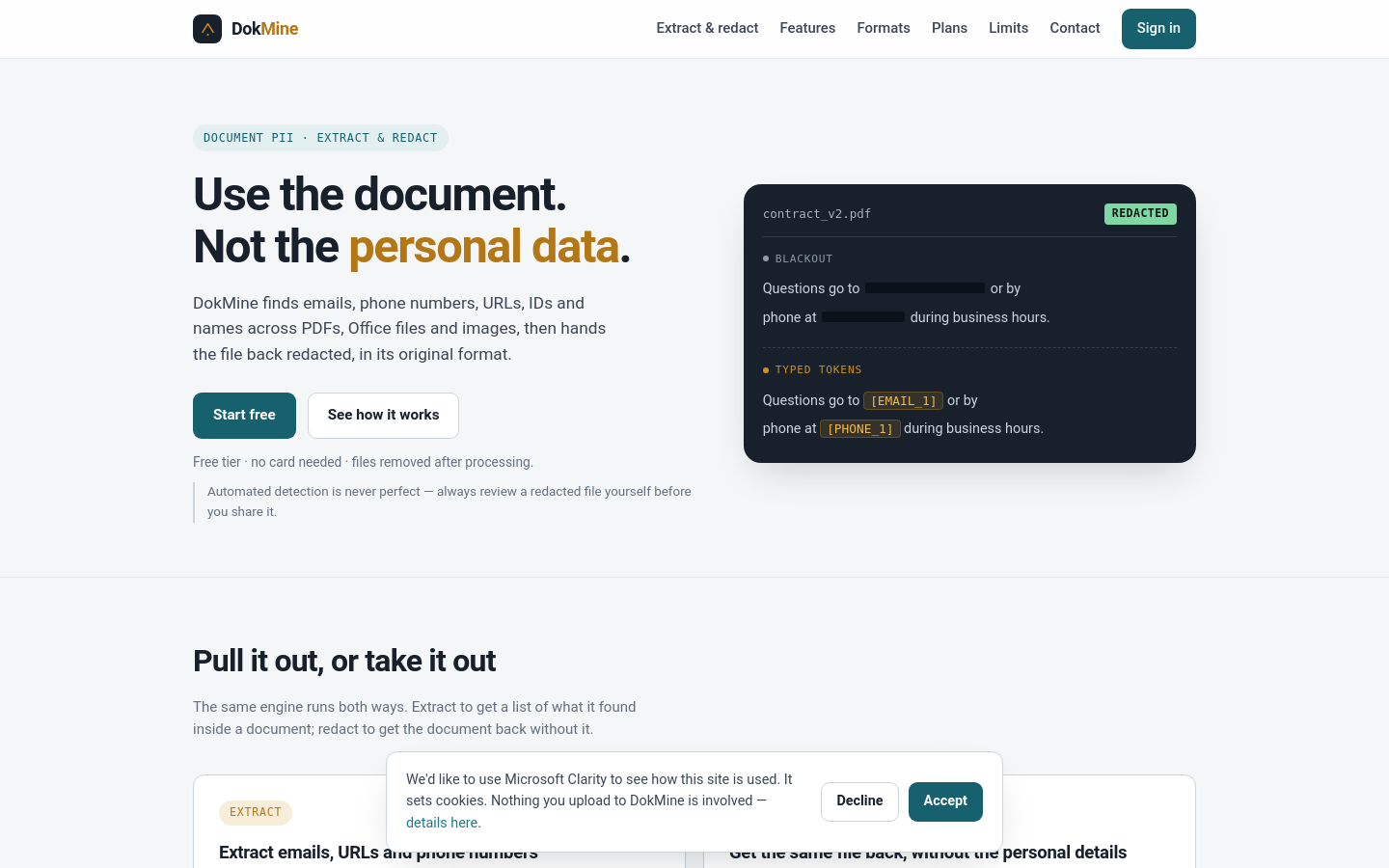Screen dimensions: 1389x868
Task: Click the [PHONE_1] token
Action: click(x=860, y=428)
